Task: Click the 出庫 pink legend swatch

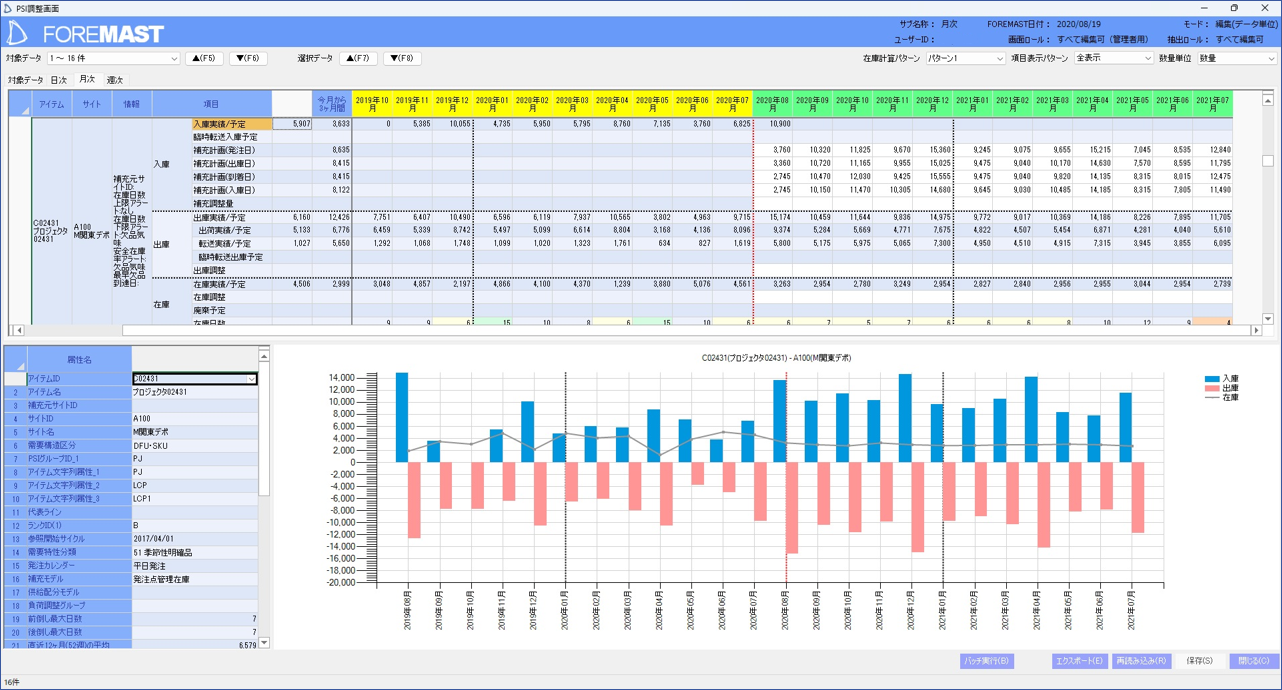Action: tap(1212, 388)
